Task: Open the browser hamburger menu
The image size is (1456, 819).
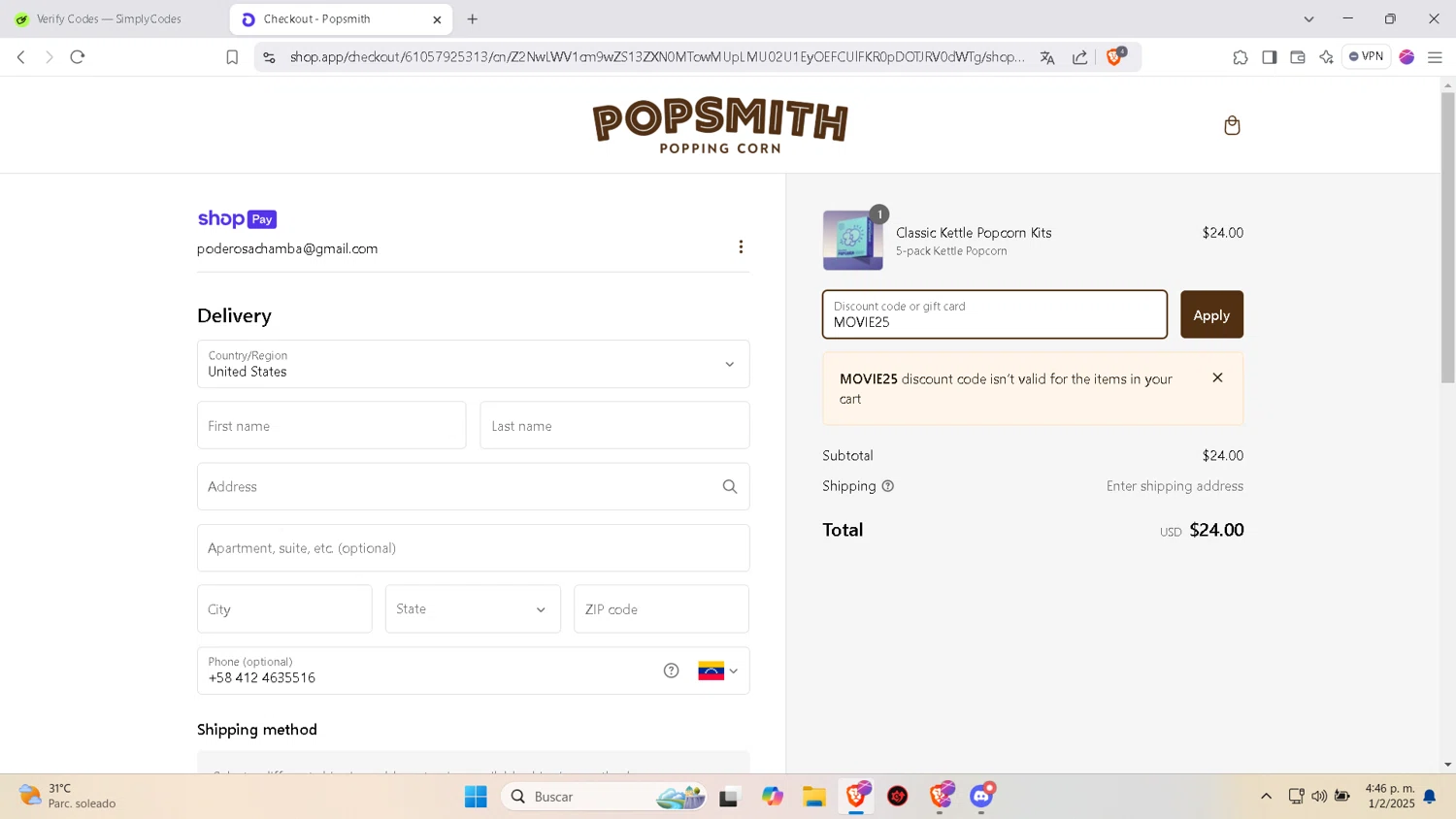Action: coord(1435,57)
